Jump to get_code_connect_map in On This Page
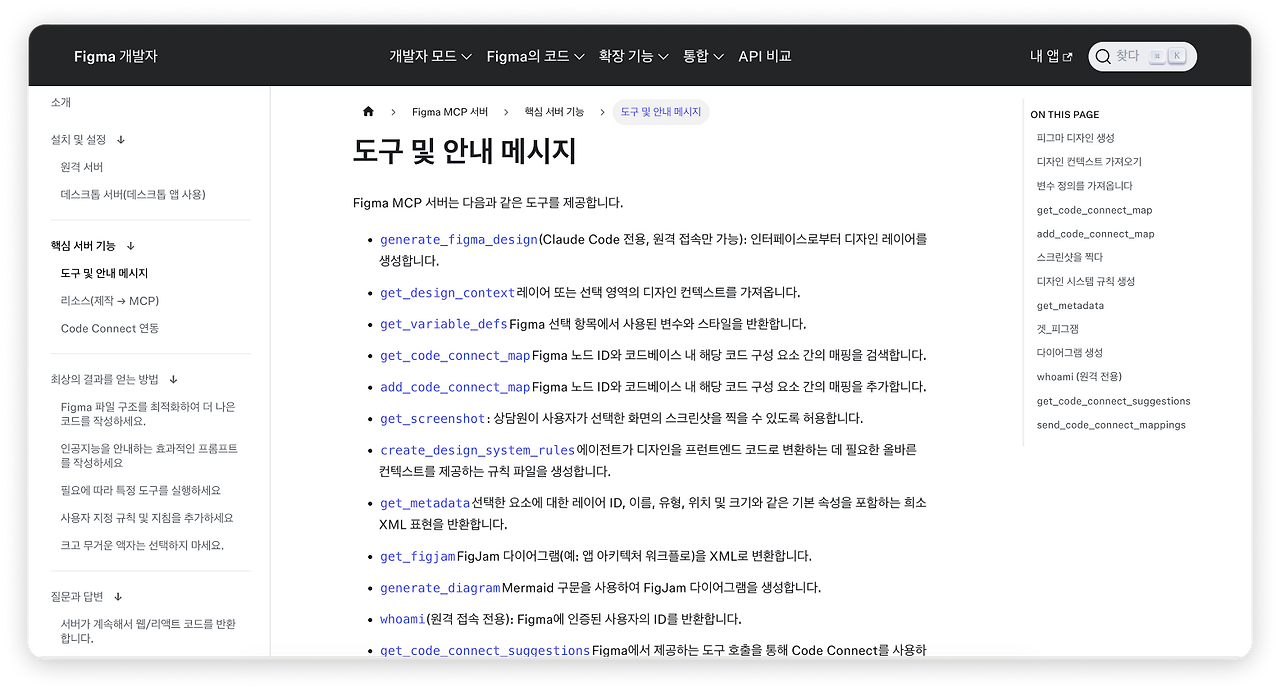 tap(1094, 210)
